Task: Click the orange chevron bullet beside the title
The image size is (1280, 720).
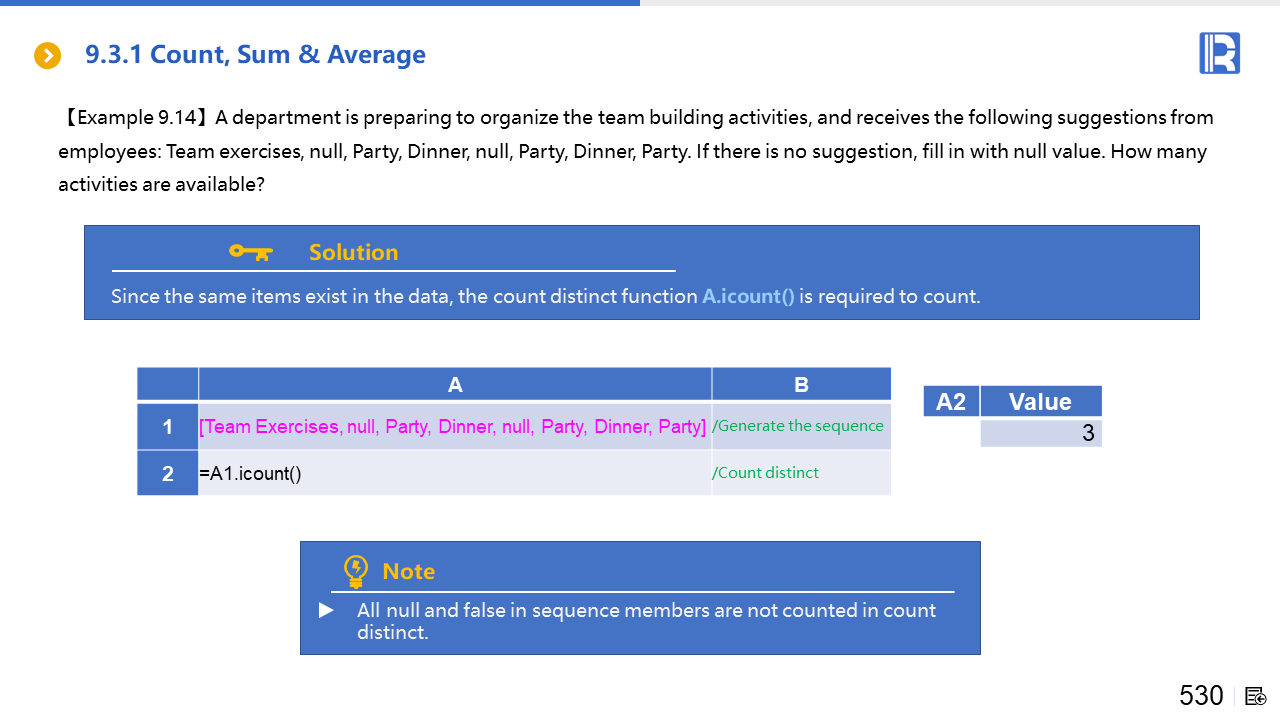Action: (x=47, y=56)
